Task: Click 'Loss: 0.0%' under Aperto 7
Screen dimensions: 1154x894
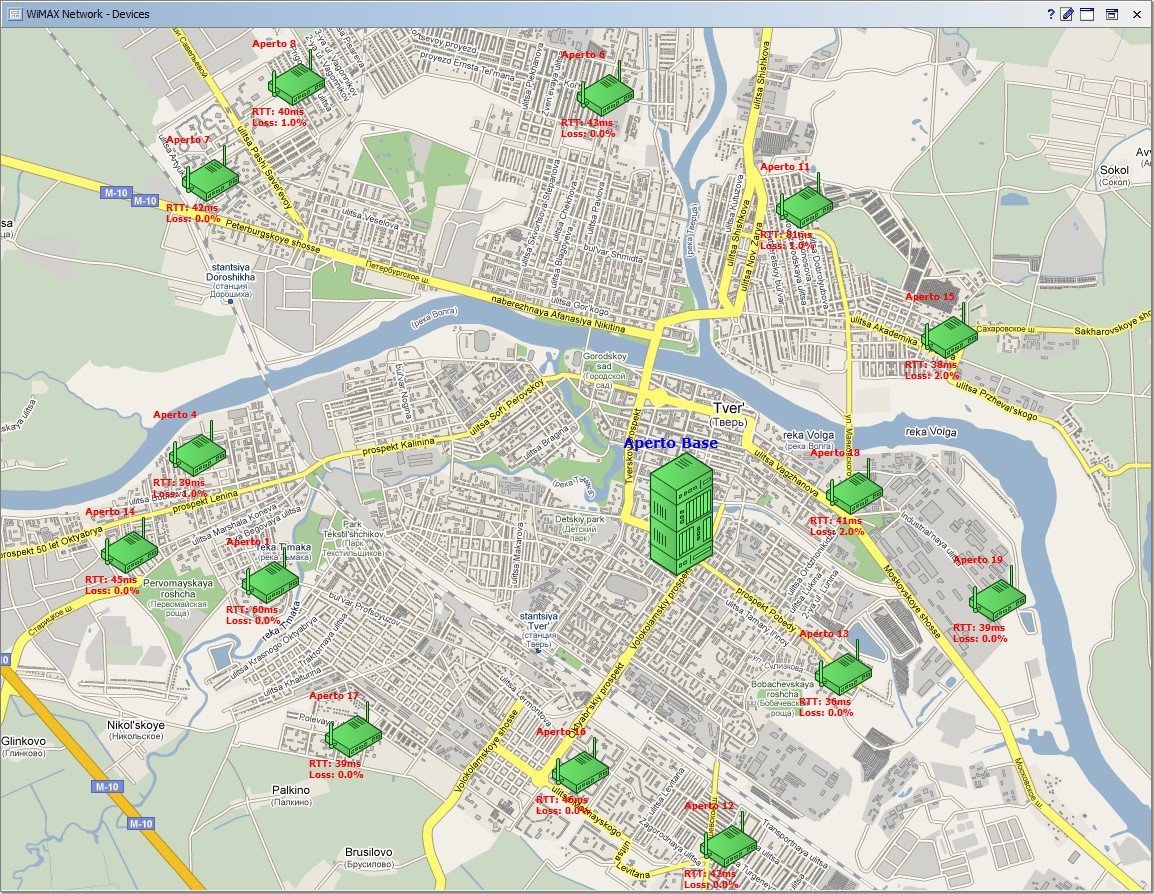Action: pos(194,219)
